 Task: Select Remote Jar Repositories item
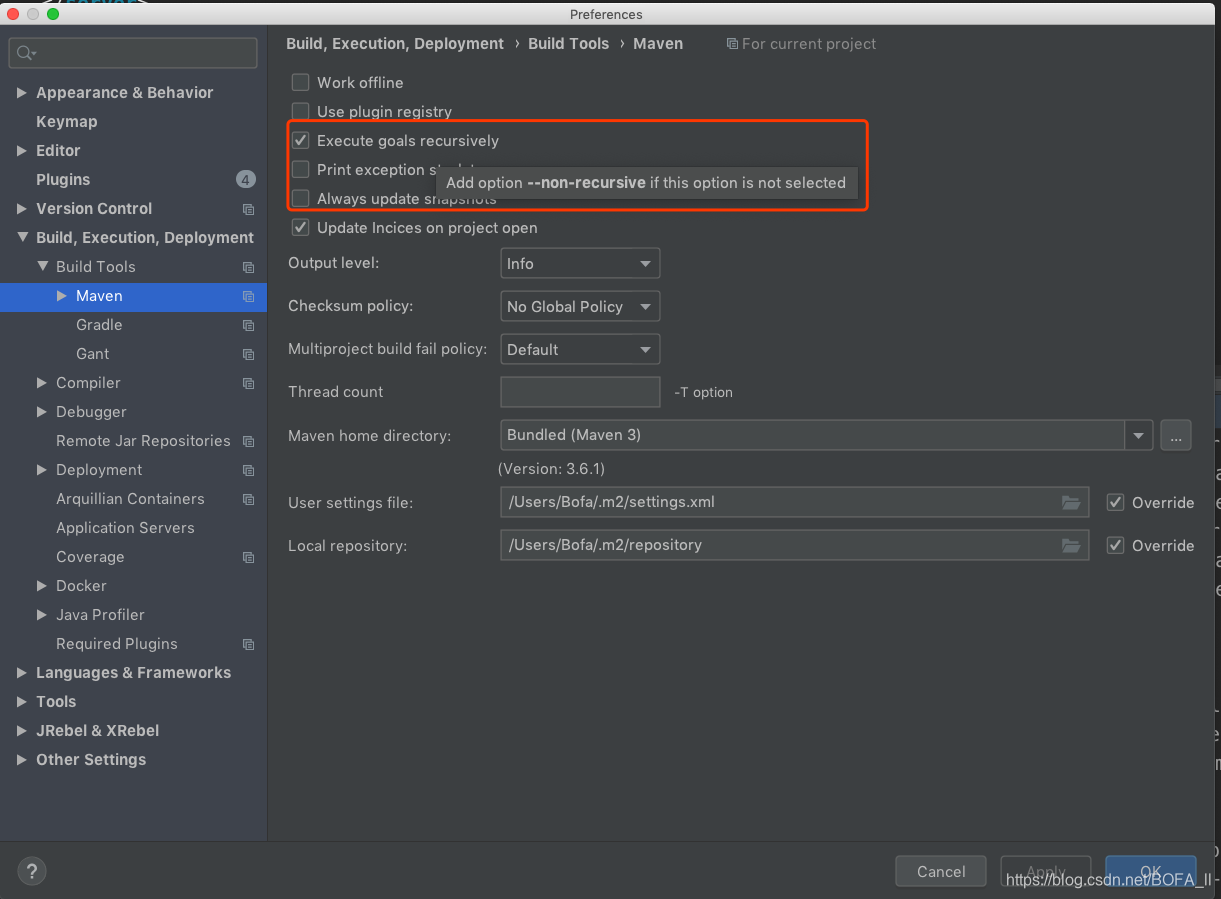click(143, 441)
